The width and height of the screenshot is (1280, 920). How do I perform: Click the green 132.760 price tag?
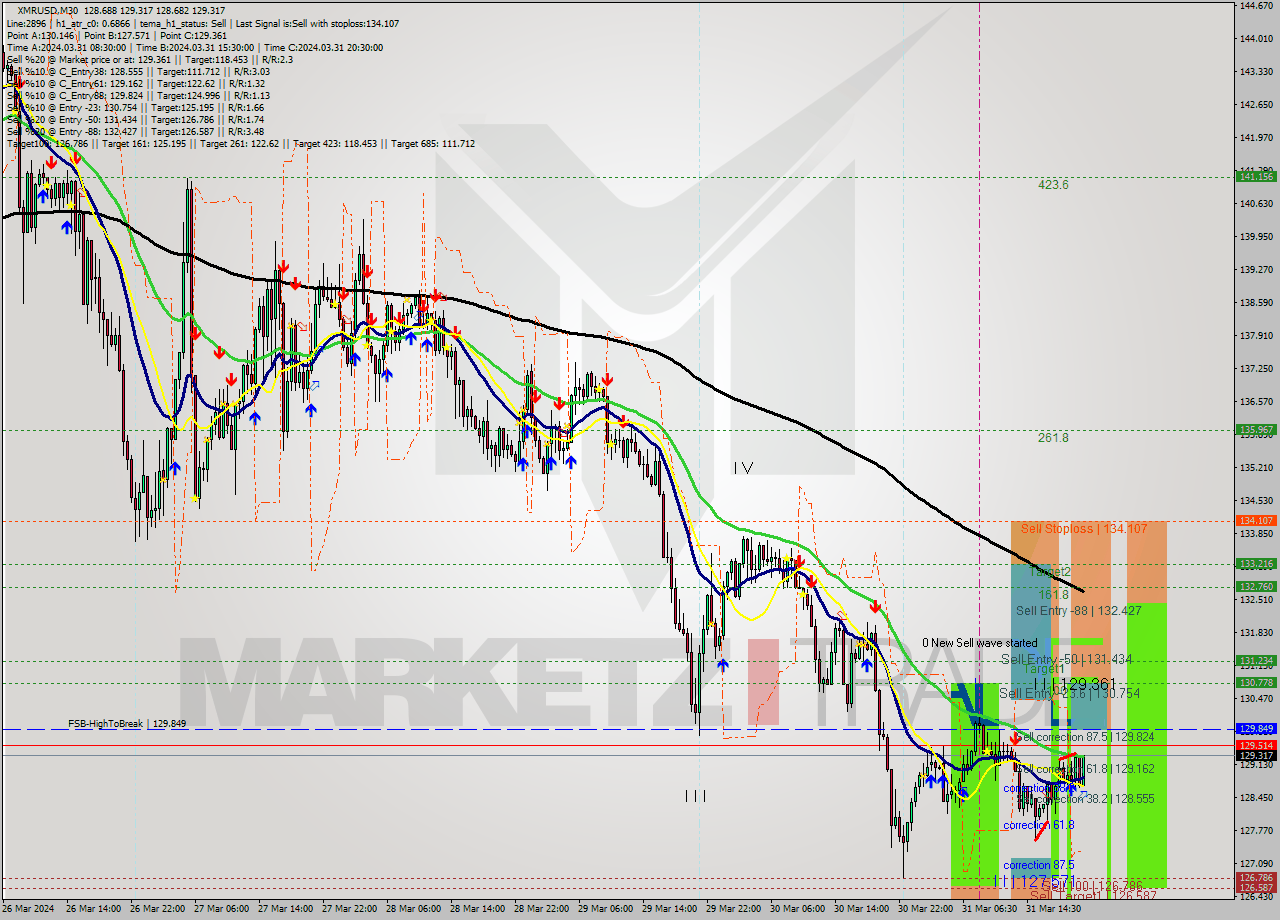(x=1256, y=587)
